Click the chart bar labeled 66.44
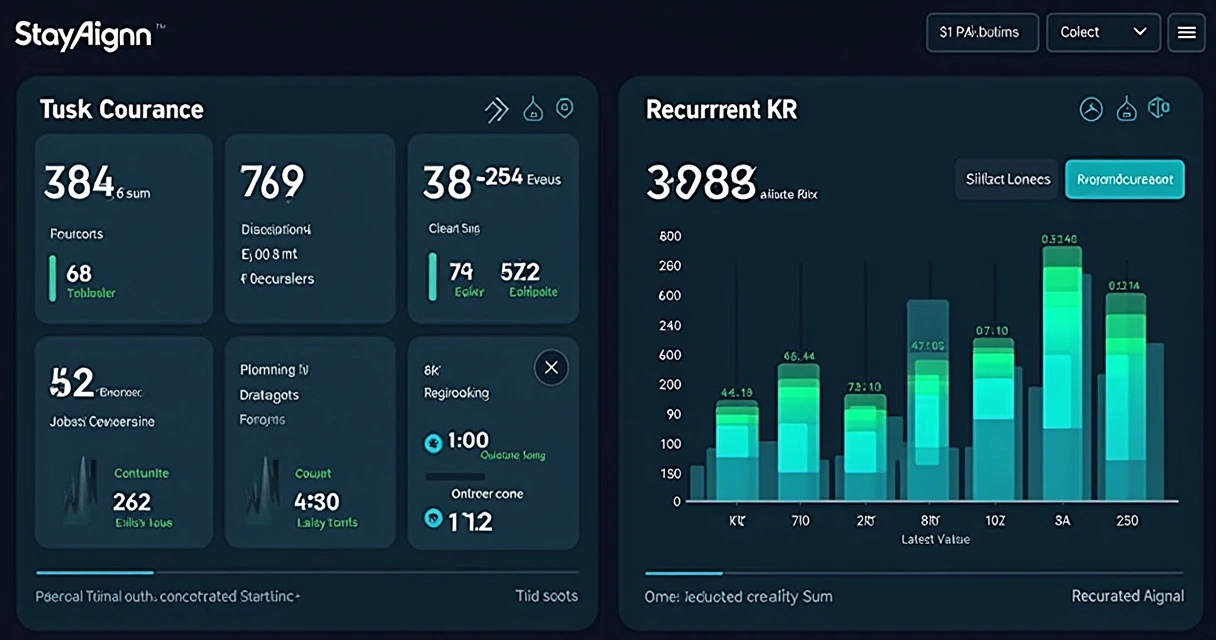1216x640 pixels. point(798,431)
